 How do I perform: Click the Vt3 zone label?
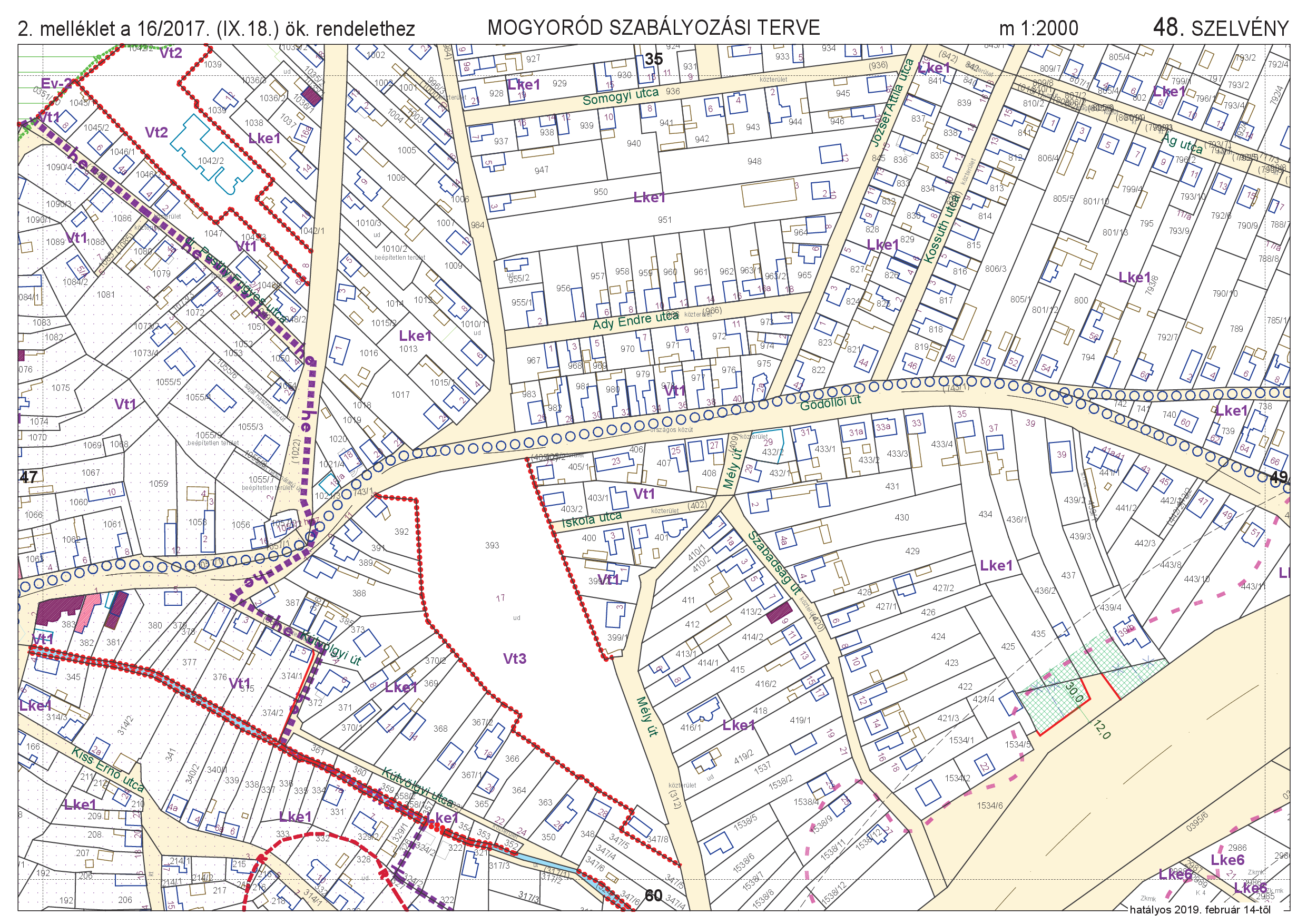pos(514,658)
